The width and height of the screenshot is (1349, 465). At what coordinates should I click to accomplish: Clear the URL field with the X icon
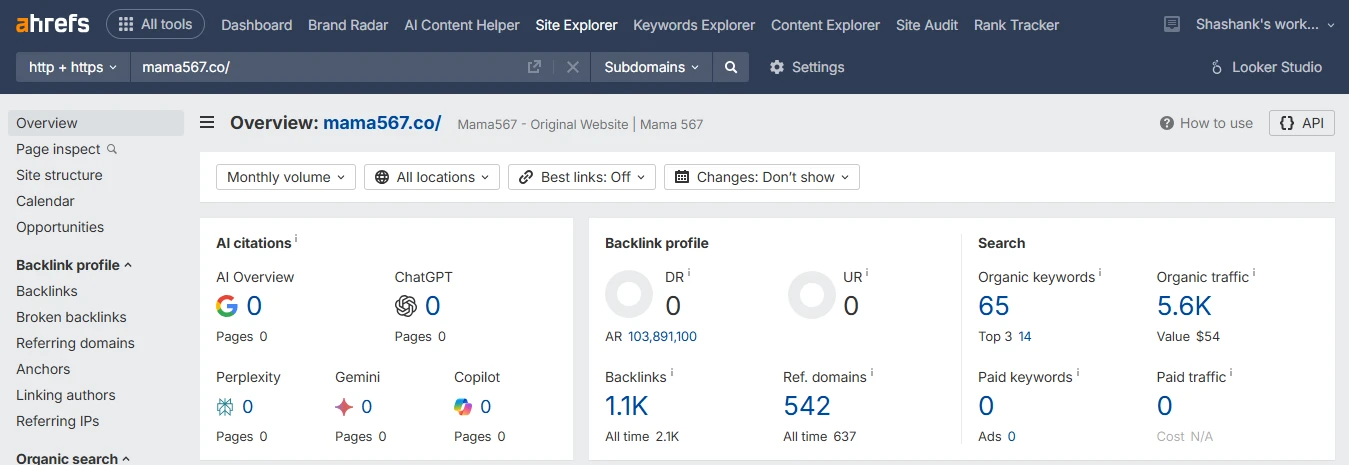(573, 67)
